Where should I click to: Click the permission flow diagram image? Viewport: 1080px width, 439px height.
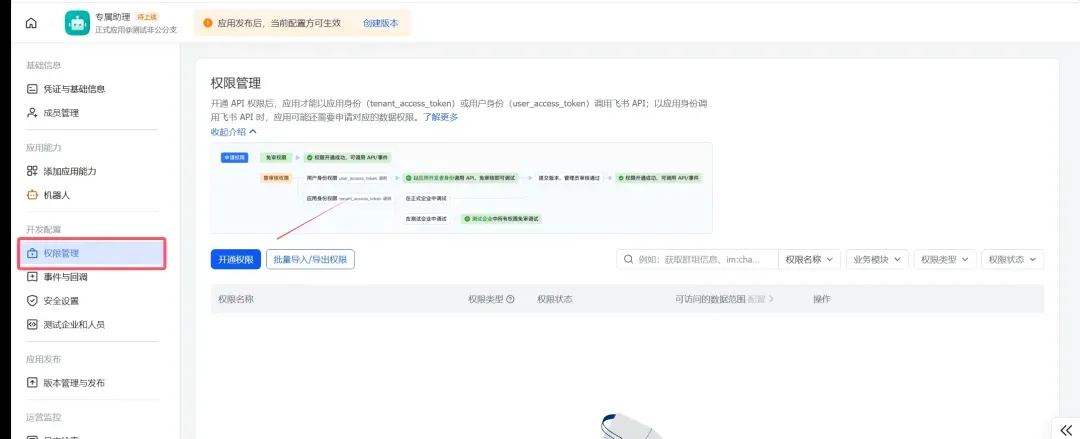click(x=461, y=188)
